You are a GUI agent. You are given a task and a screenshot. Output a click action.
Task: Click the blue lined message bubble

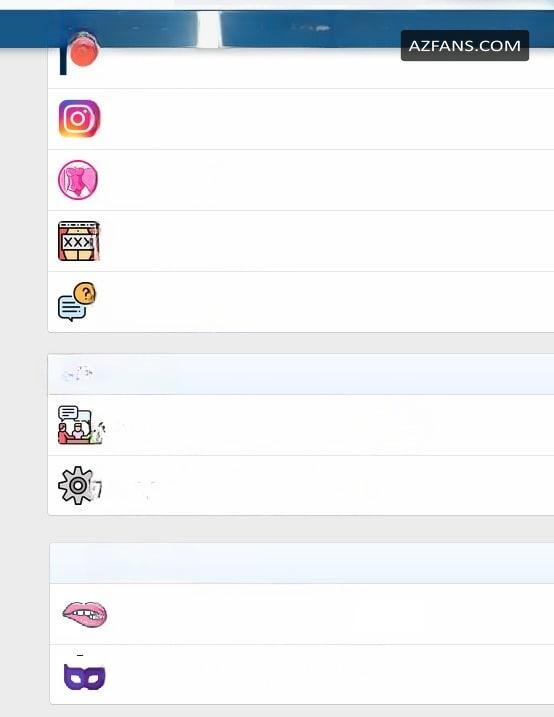(x=71, y=308)
